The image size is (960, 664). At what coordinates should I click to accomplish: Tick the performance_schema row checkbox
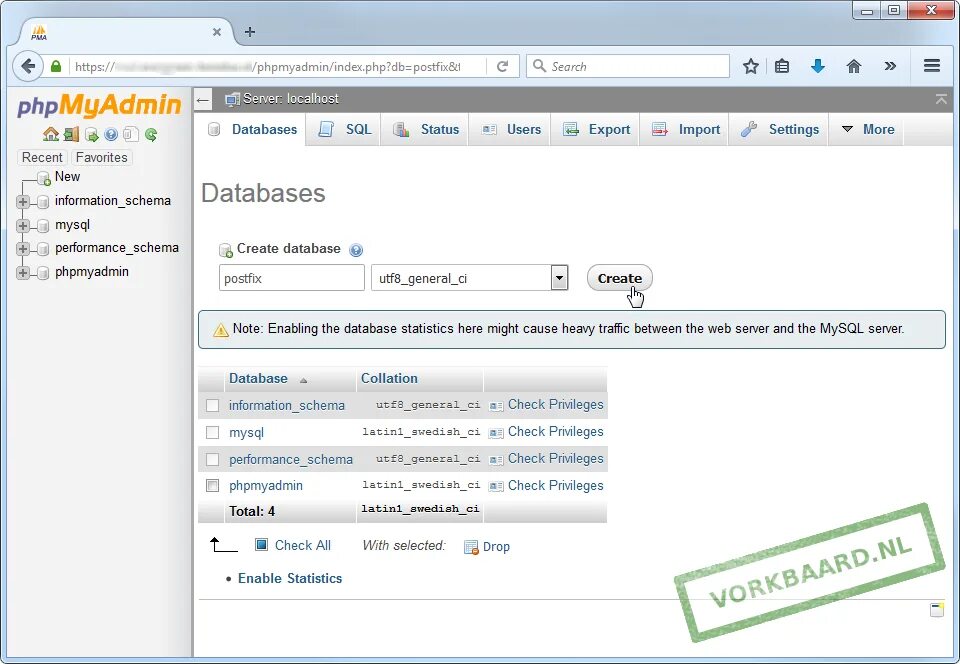(212, 459)
